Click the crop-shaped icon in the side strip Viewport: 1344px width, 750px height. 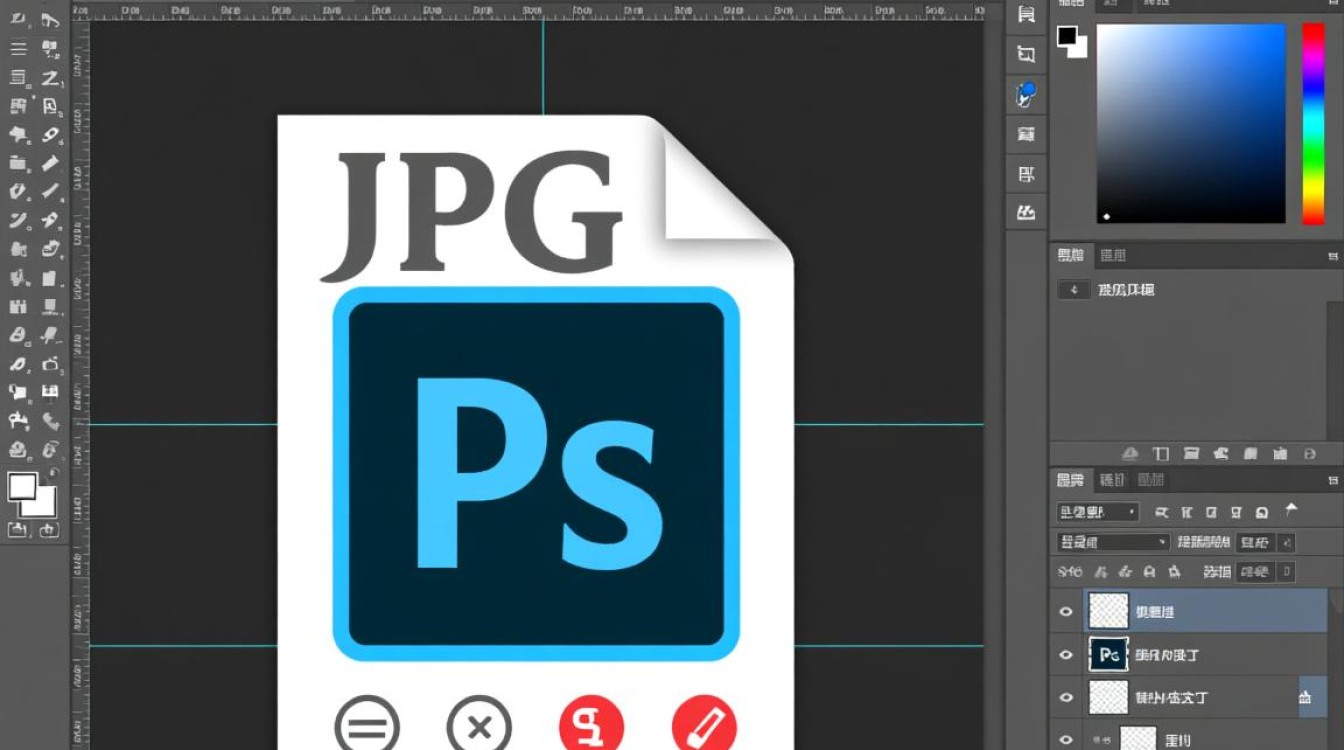pyautogui.click(x=1025, y=54)
